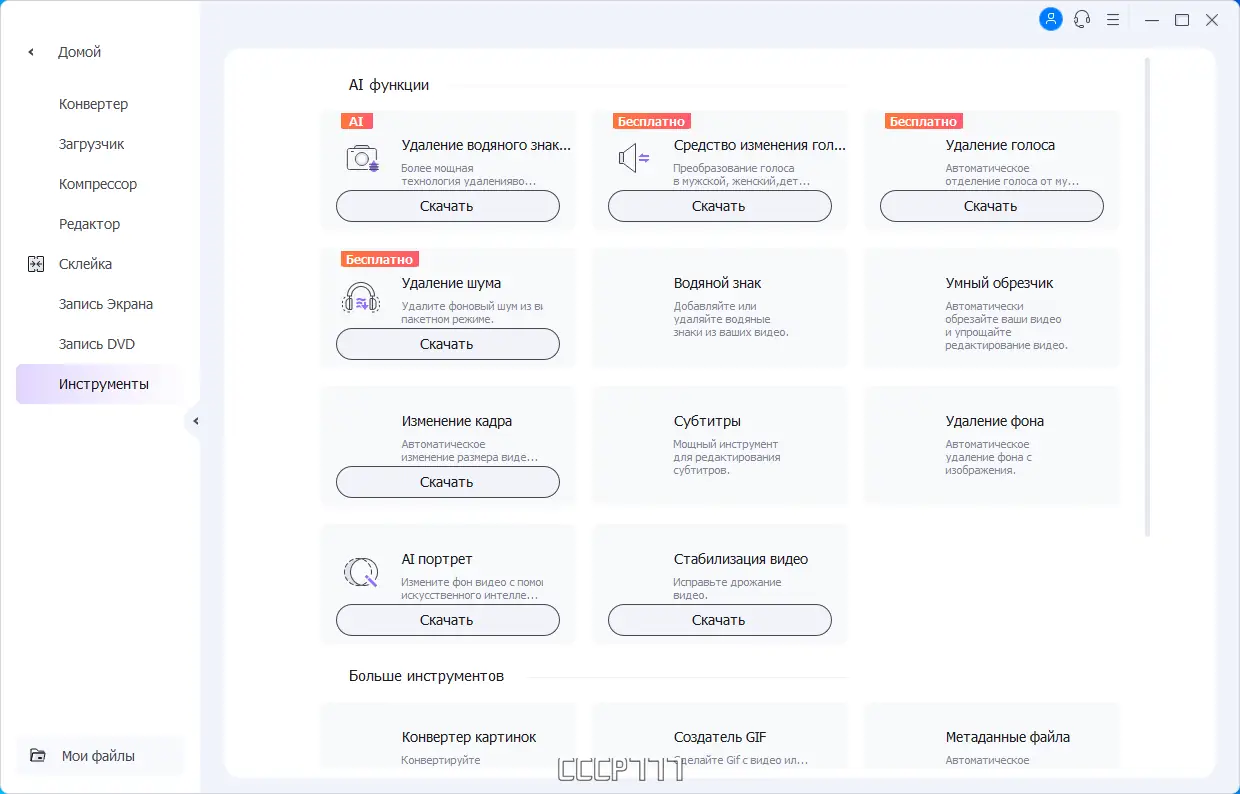
Task: Open the Субтитры tool card
Action: click(x=719, y=445)
